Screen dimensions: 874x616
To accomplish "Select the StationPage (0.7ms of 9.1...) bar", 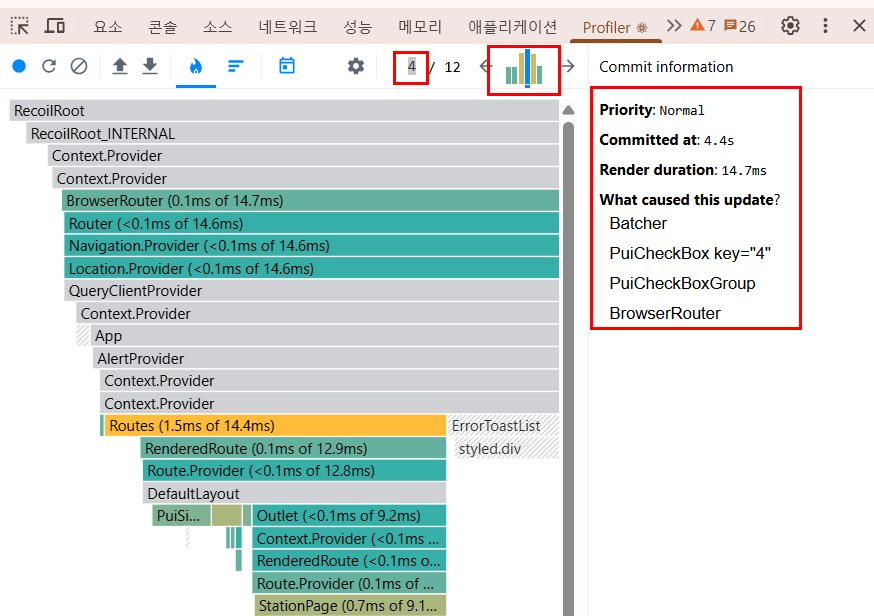I will click(x=350, y=605).
